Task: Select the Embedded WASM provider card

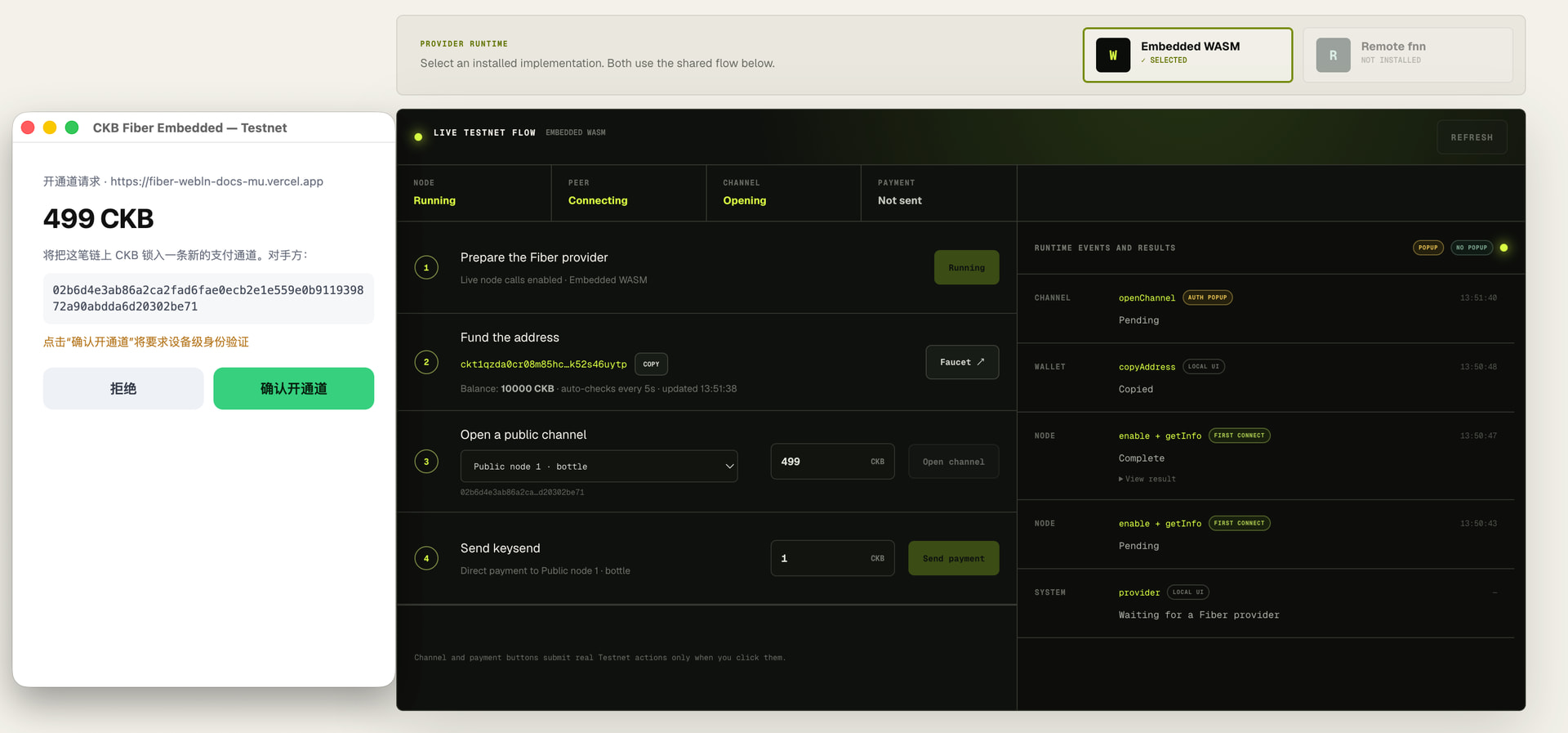Action: pos(1187,56)
